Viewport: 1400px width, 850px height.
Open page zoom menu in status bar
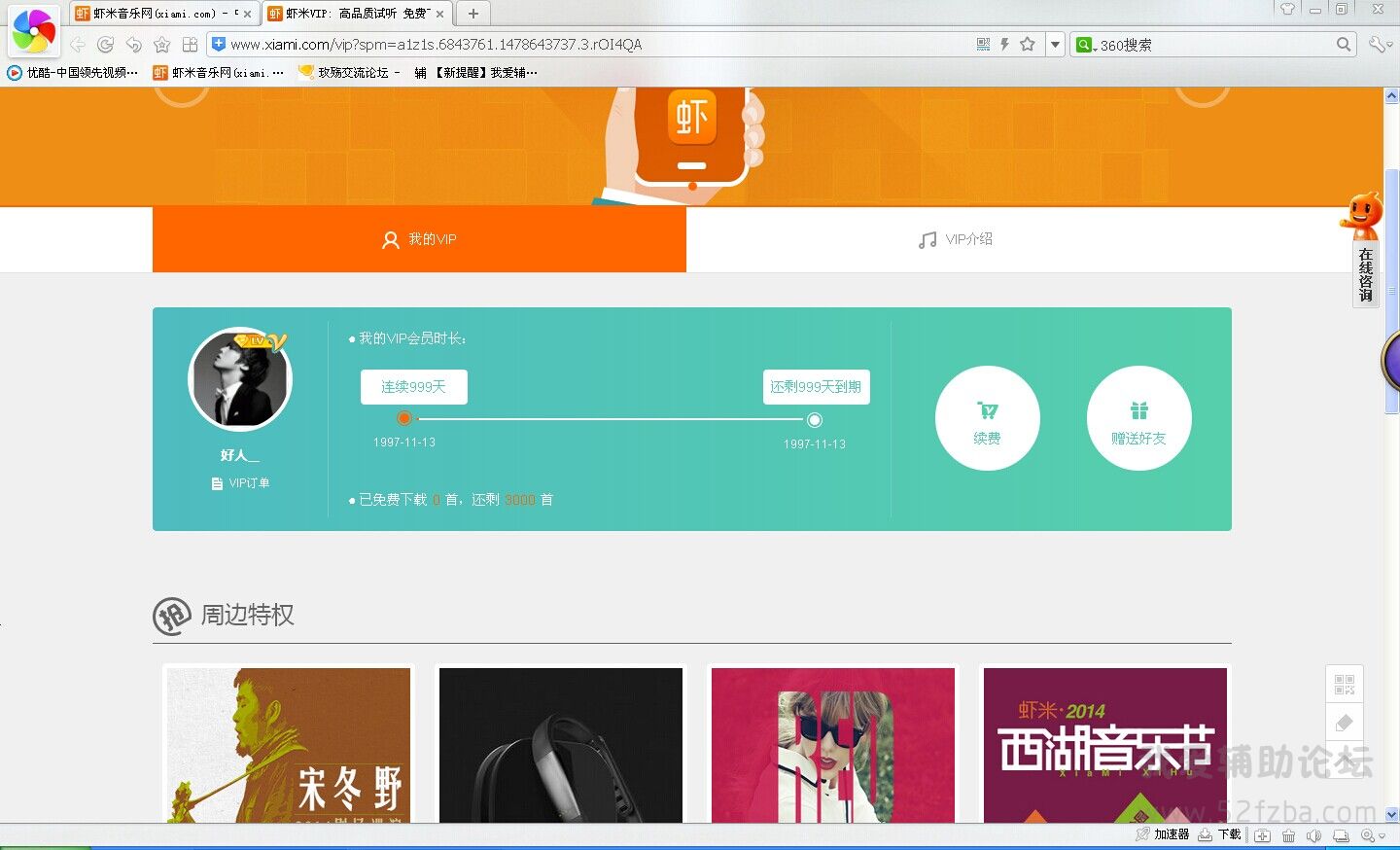pyautogui.click(x=1373, y=835)
